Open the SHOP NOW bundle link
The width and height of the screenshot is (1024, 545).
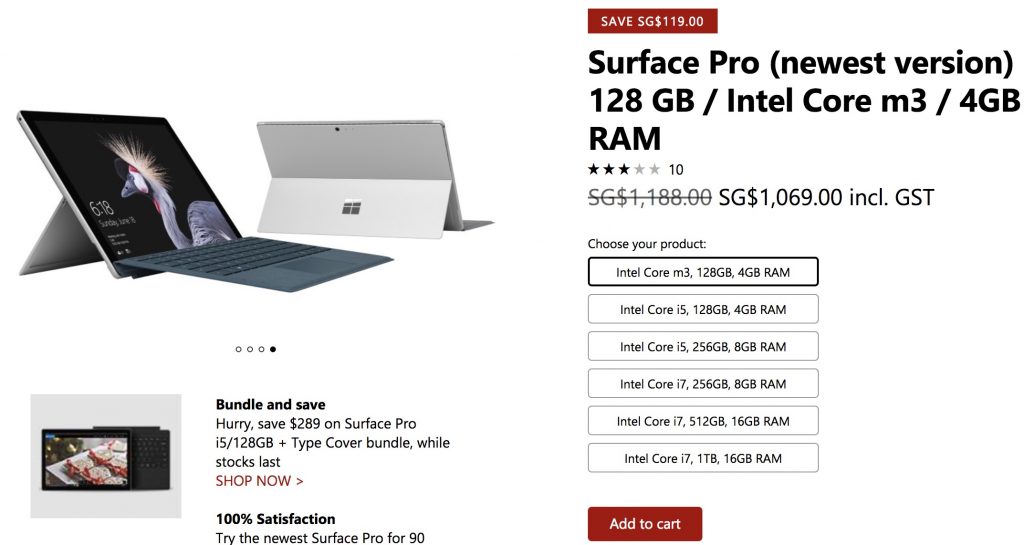[x=259, y=481]
